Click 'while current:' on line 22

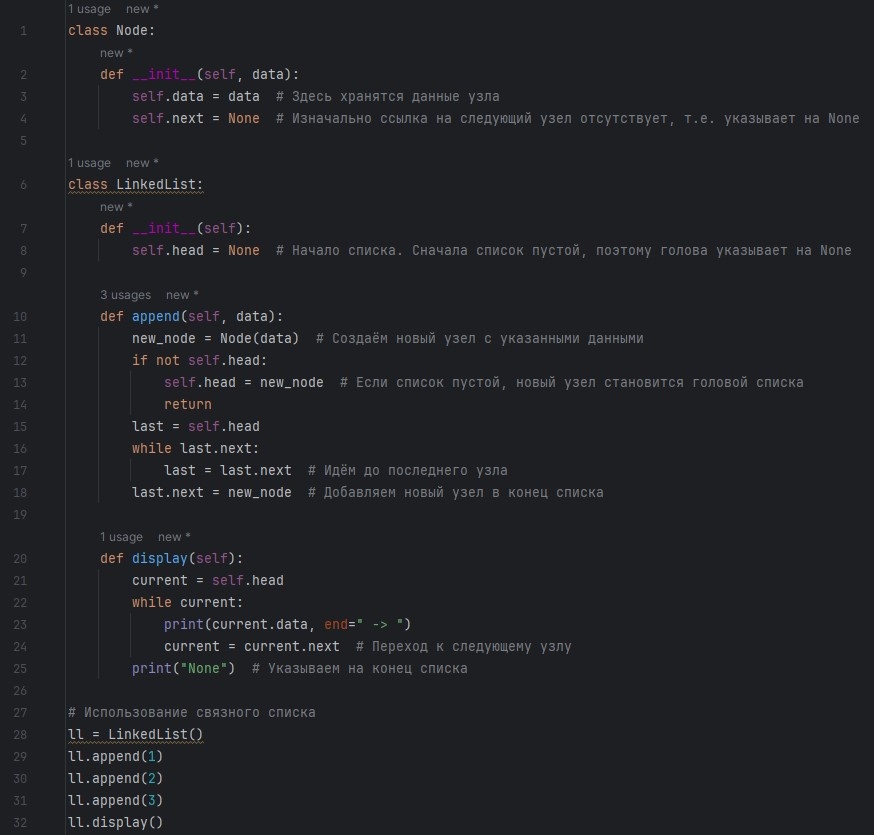pyautogui.click(x=188, y=603)
